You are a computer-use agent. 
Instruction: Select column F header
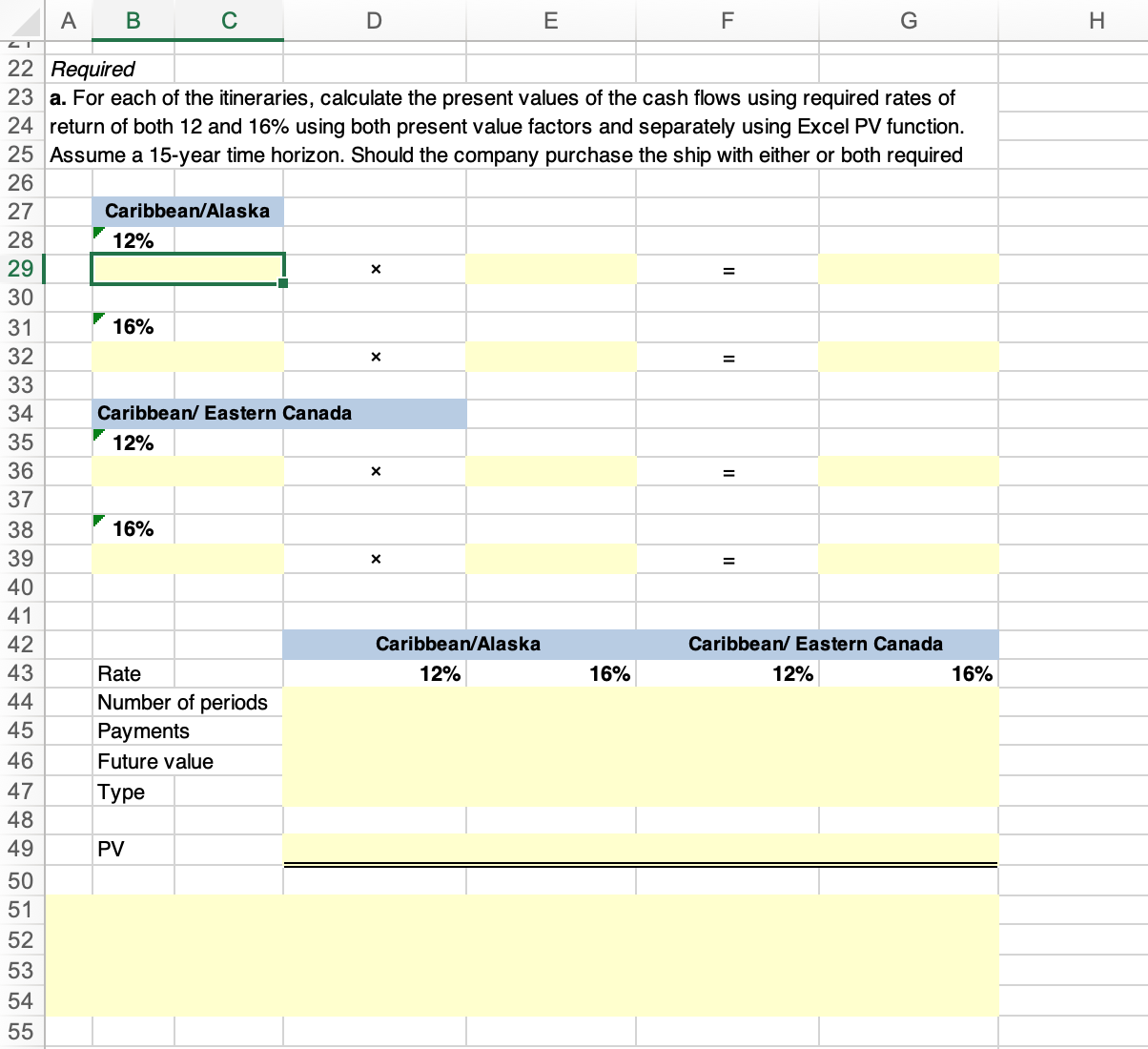(x=727, y=20)
